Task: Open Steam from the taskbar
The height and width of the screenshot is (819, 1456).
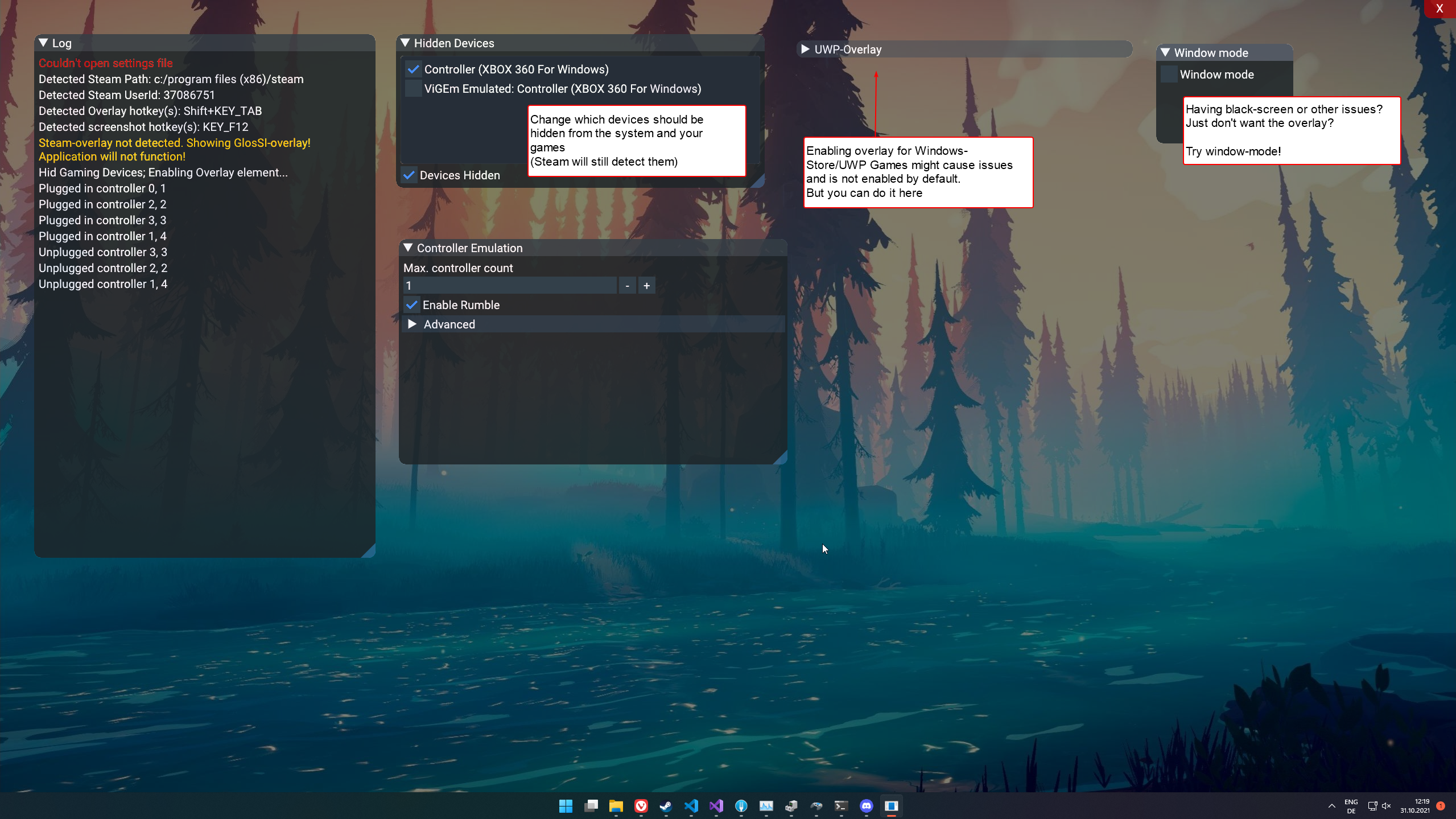Action: coord(666,806)
